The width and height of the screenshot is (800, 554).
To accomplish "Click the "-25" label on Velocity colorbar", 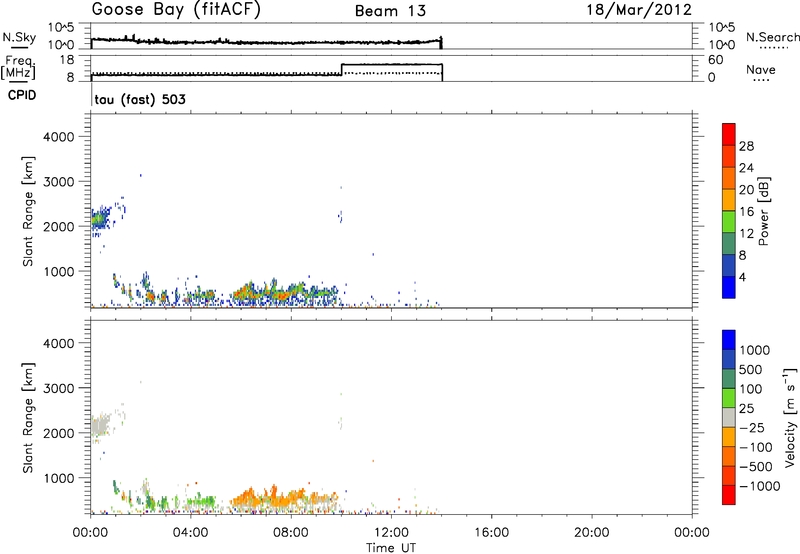I will (751, 428).
